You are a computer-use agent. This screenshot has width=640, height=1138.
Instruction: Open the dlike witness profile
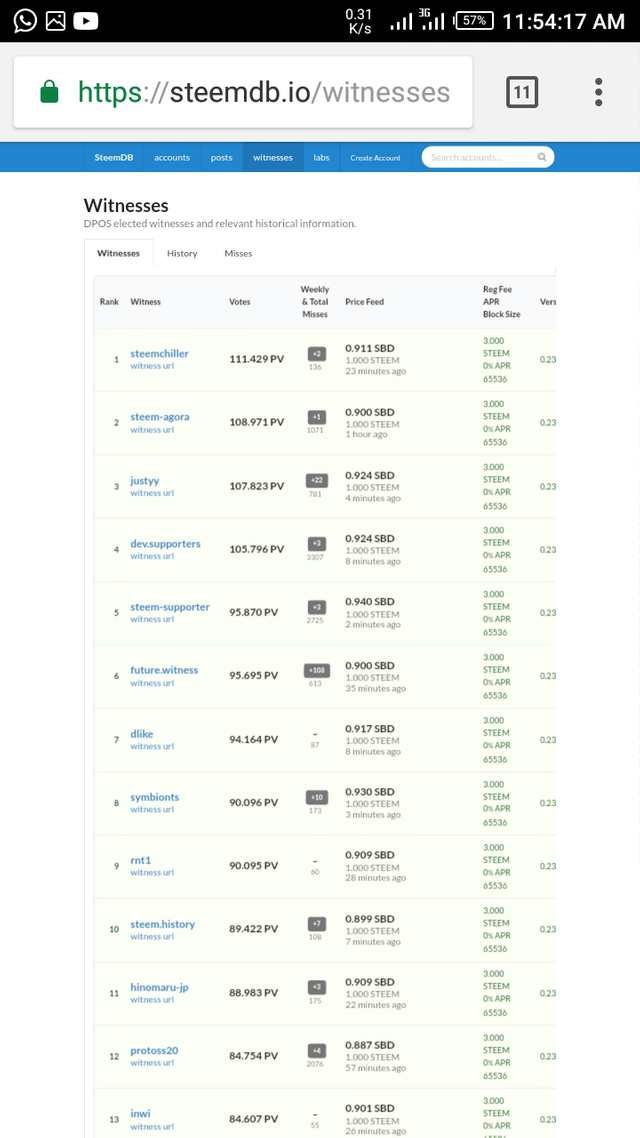pos(142,734)
